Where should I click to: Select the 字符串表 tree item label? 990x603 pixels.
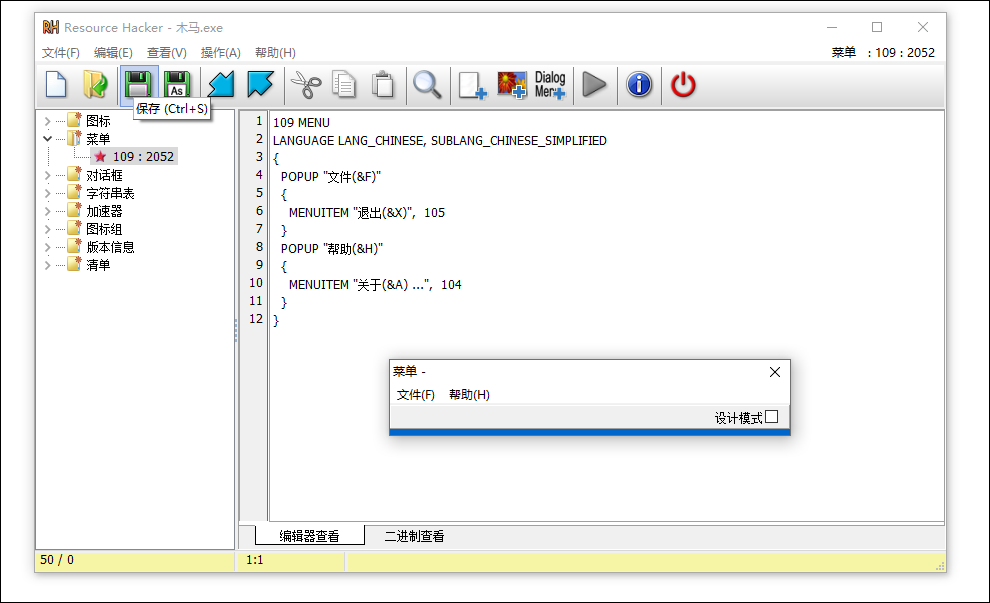pyautogui.click(x=110, y=193)
